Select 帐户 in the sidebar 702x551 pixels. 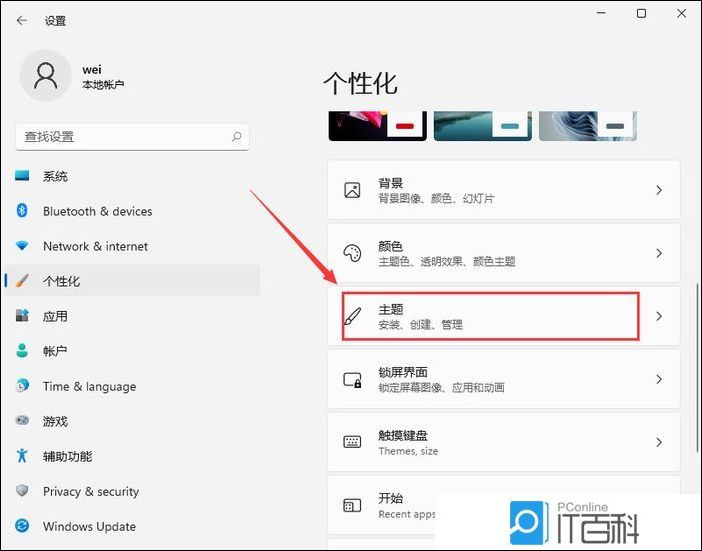pyautogui.click(x=133, y=351)
